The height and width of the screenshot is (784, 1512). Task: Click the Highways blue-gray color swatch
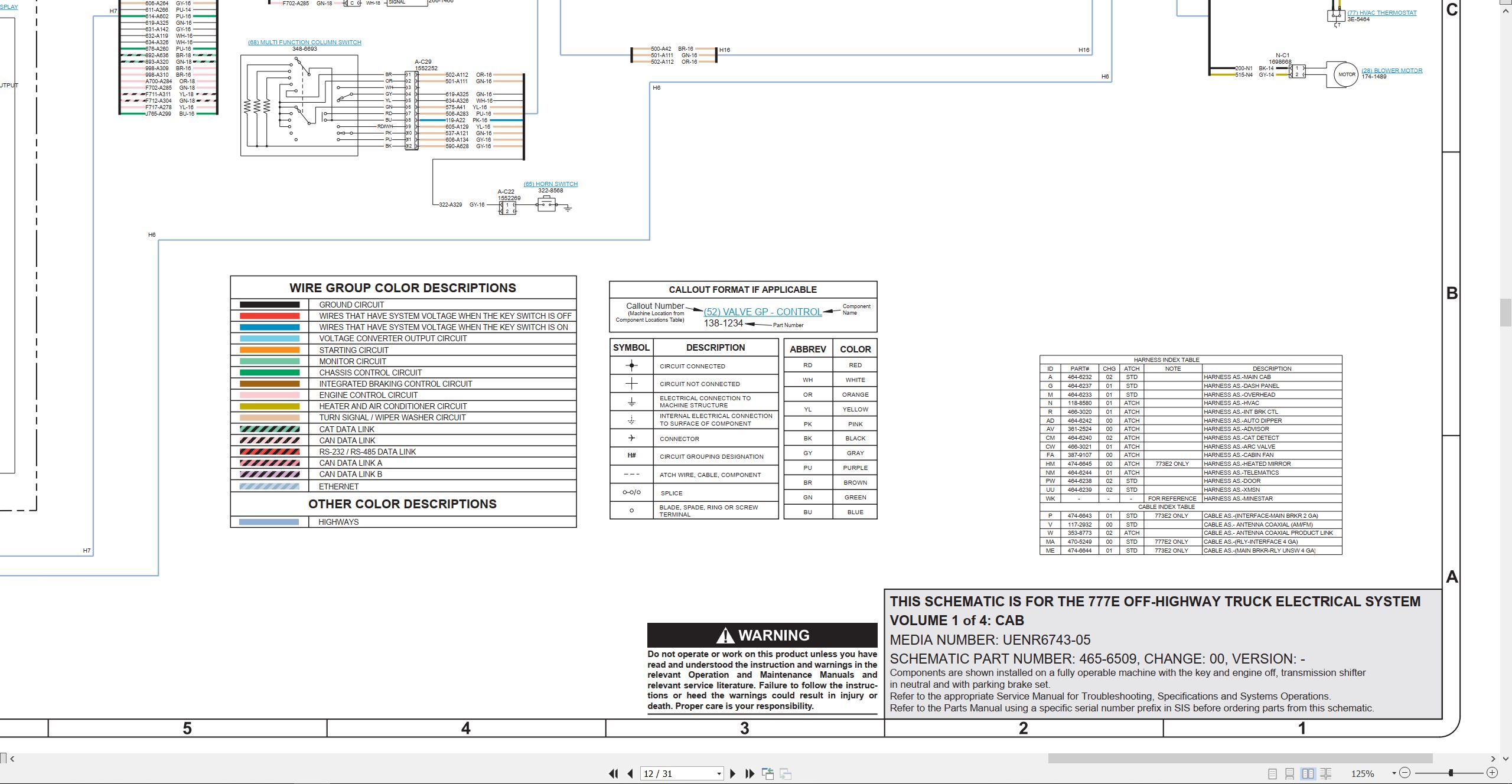(269, 522)
